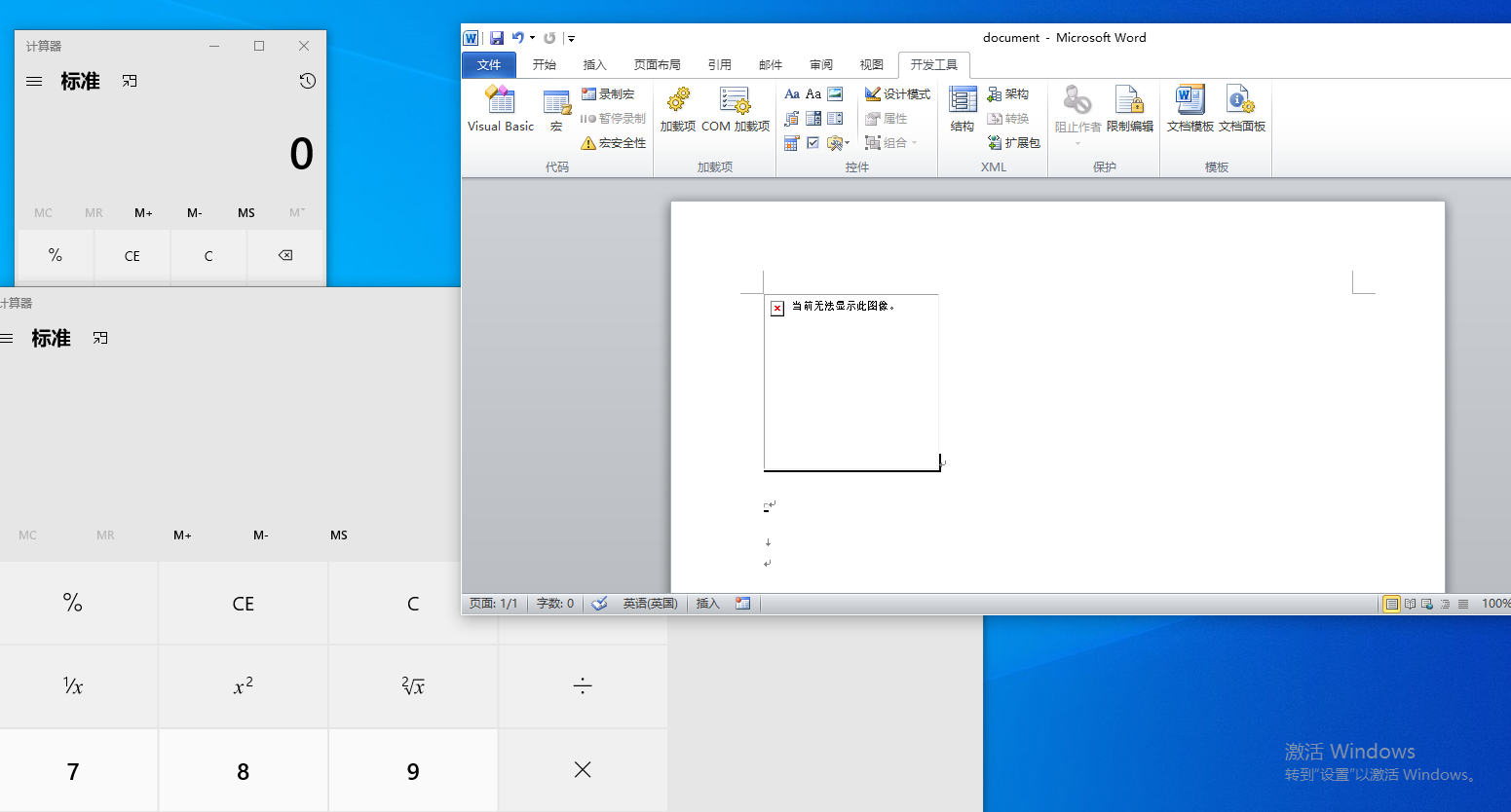Insert a plain text content control (thin Aa)
Screen dimensions: 1511x812
813,94
